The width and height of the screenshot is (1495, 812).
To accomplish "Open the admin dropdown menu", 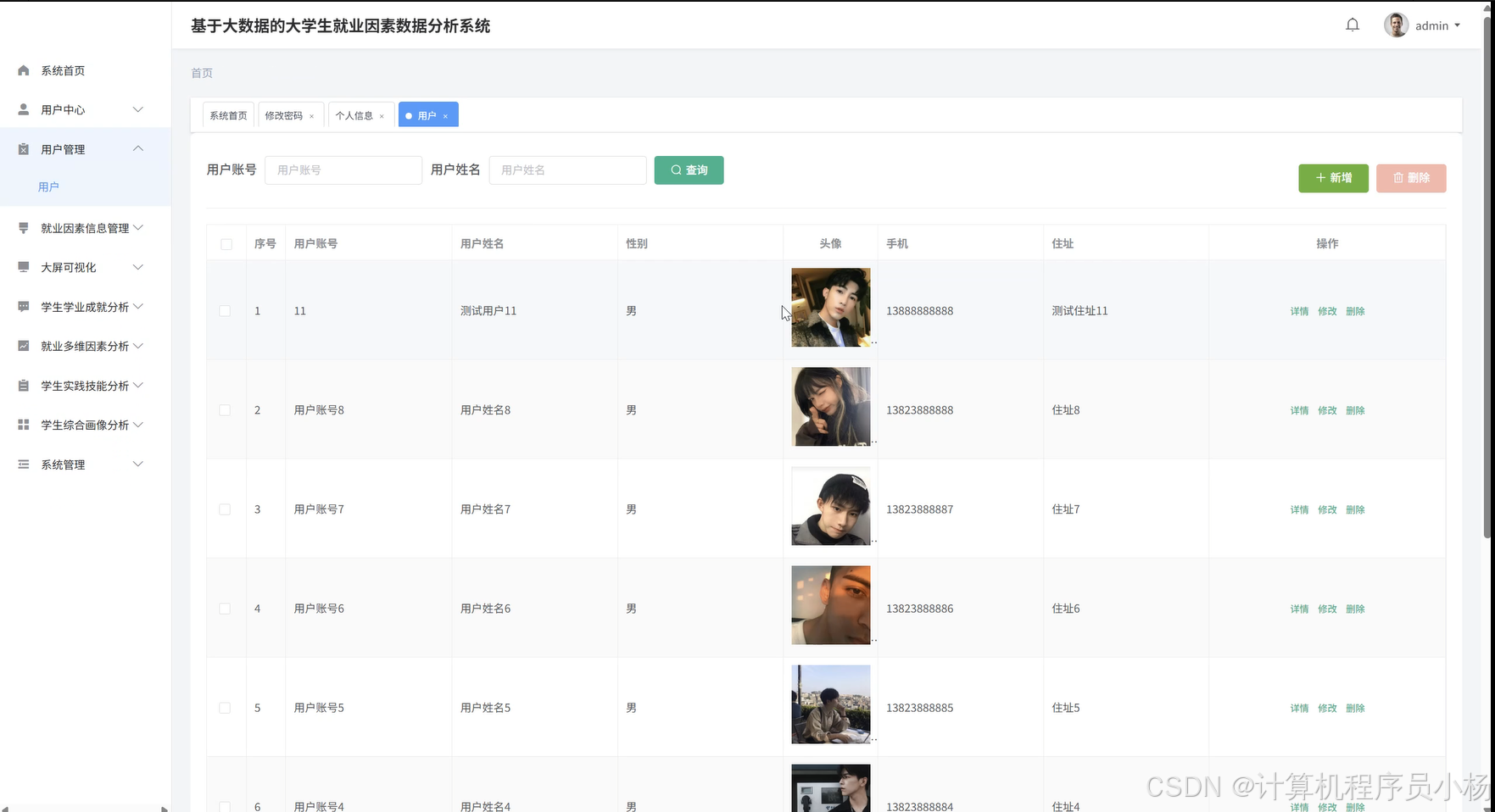I will [x=1437, y=25].
